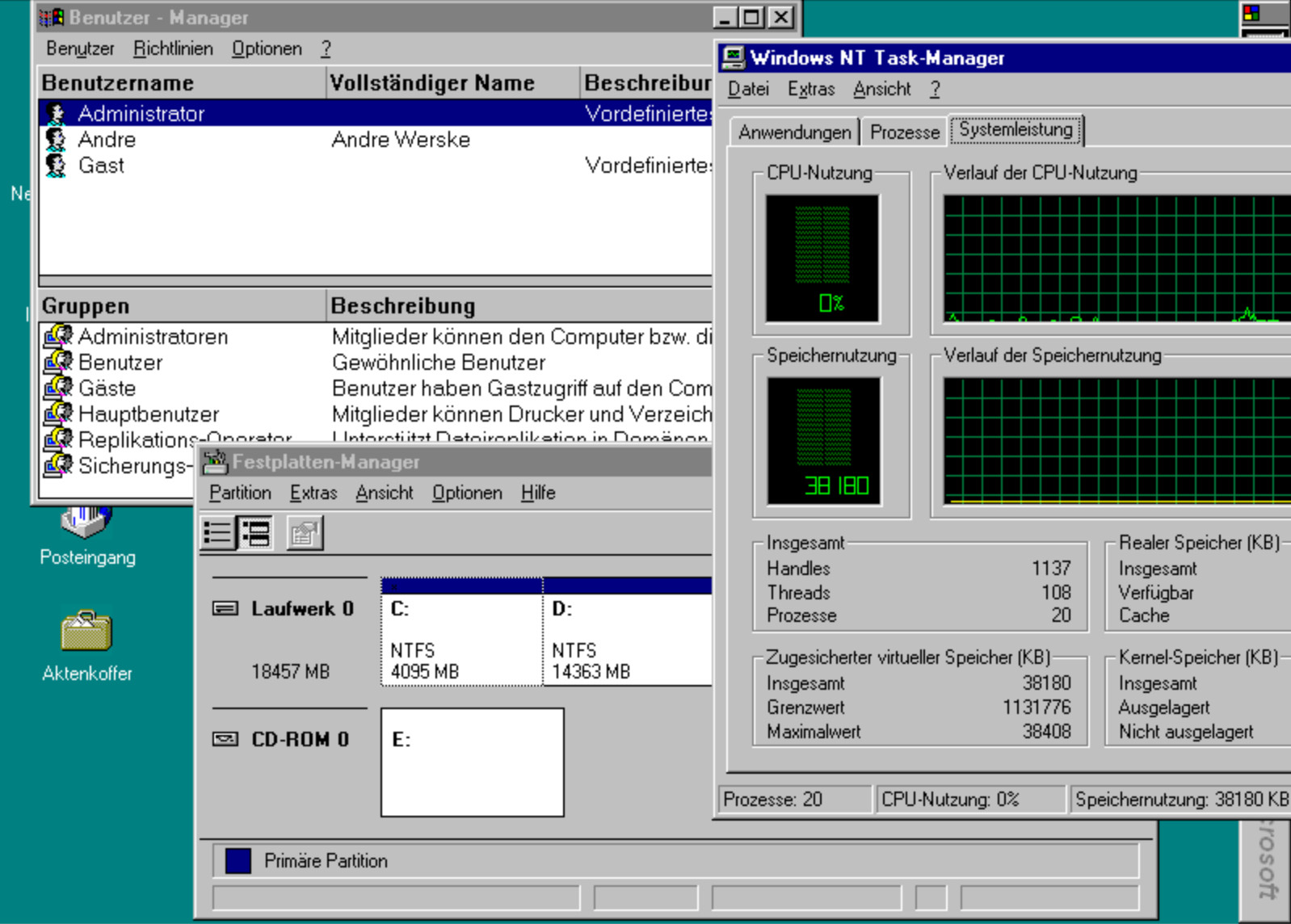
Task: Select the D: NTFS 14363 MB partition
Action: pos(629,632)
